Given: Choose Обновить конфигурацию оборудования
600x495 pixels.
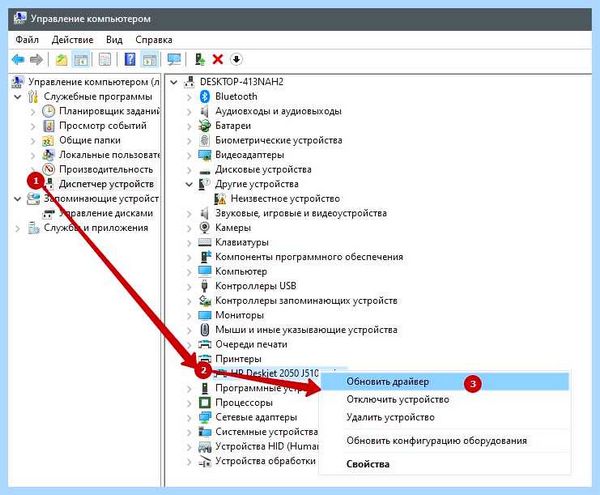Looking at the screenshot, I should coord(444,441).
